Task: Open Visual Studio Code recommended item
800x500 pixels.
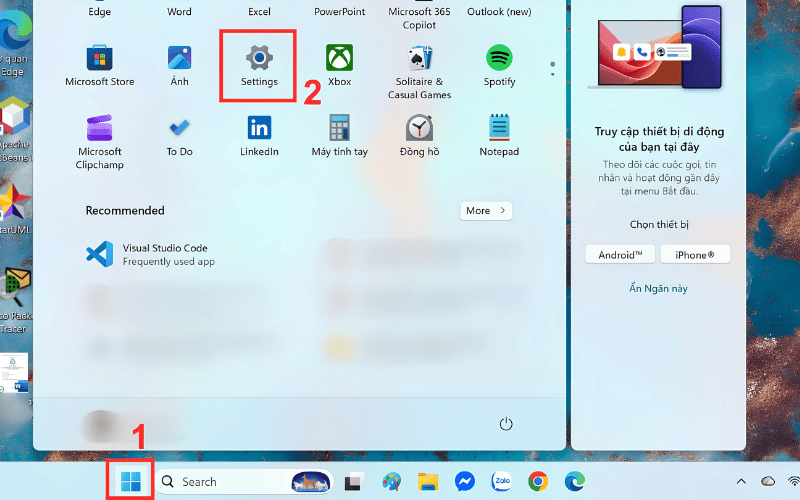Action: click(x=151, y=254)
